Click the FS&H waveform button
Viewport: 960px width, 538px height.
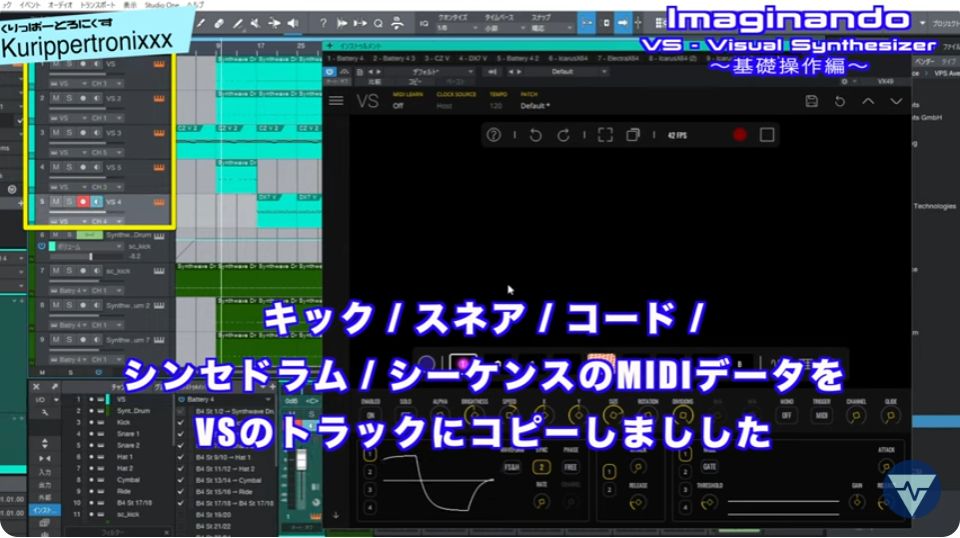pyautogui.click(x=512, y=467)
